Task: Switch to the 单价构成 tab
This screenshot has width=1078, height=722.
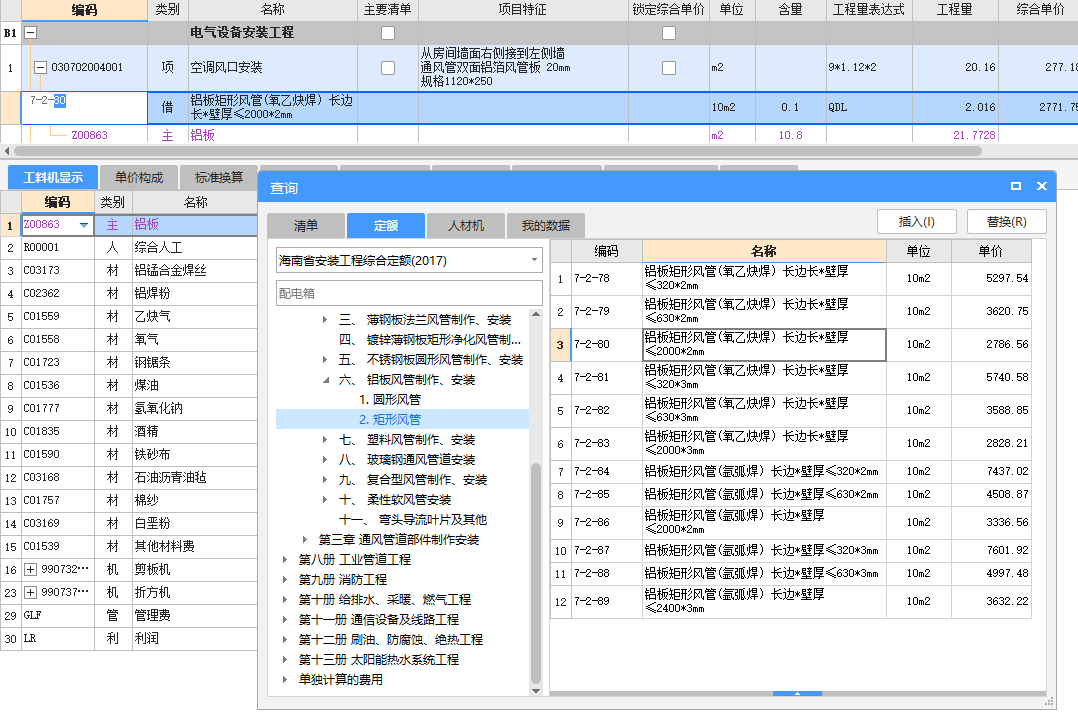Action: coord(139,177)
